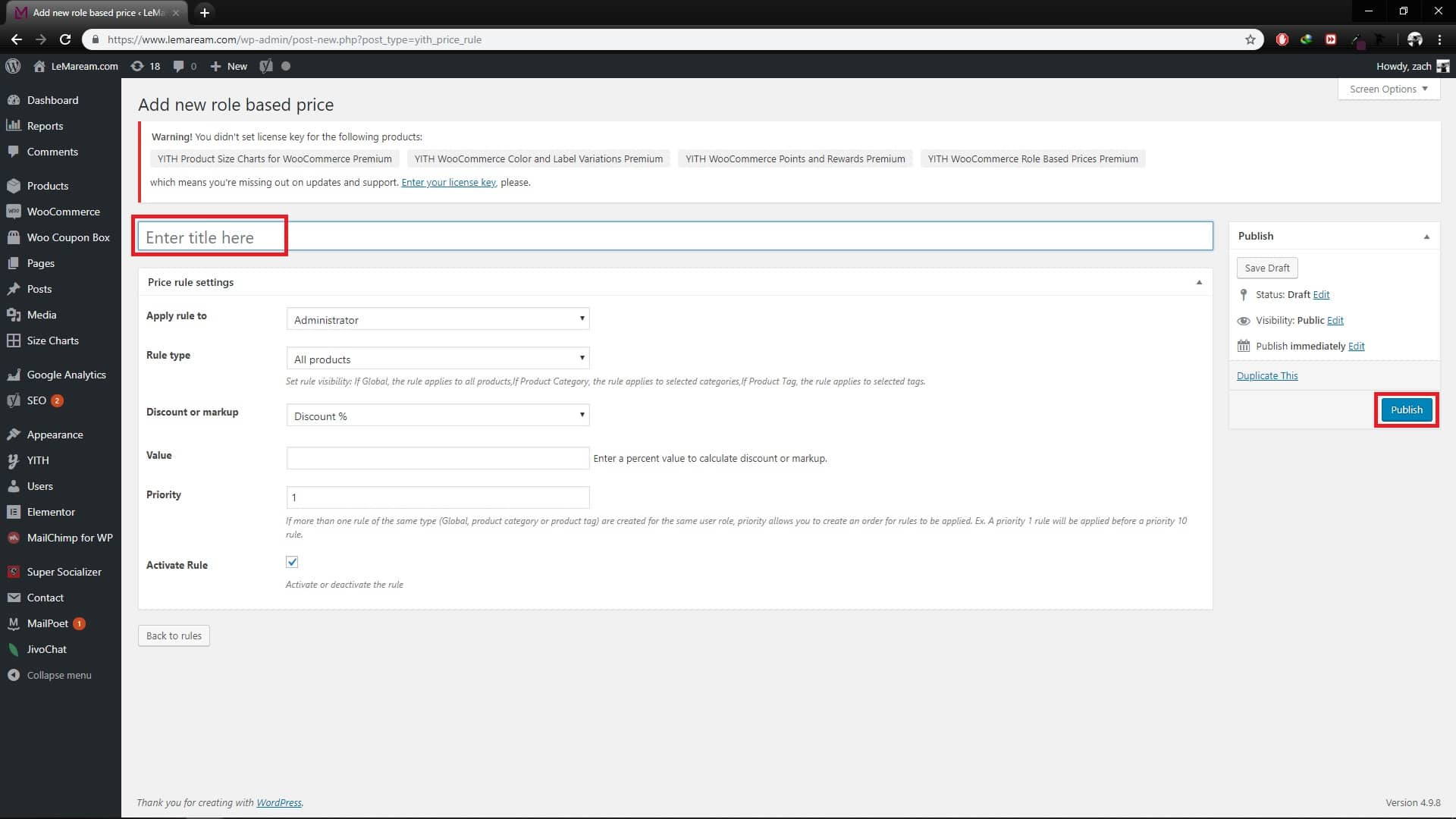The height and width of the screenshot is (819, 1456).
Task: Open the Discount or markup dropdown
Action: 438,416
